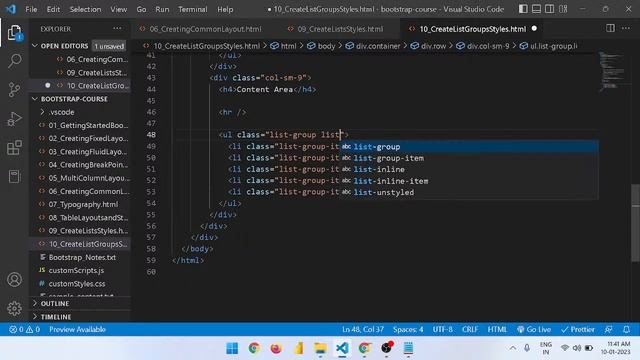Open editor More Actions ellipsis
640x360 pixels.
[x=626, y=28]
